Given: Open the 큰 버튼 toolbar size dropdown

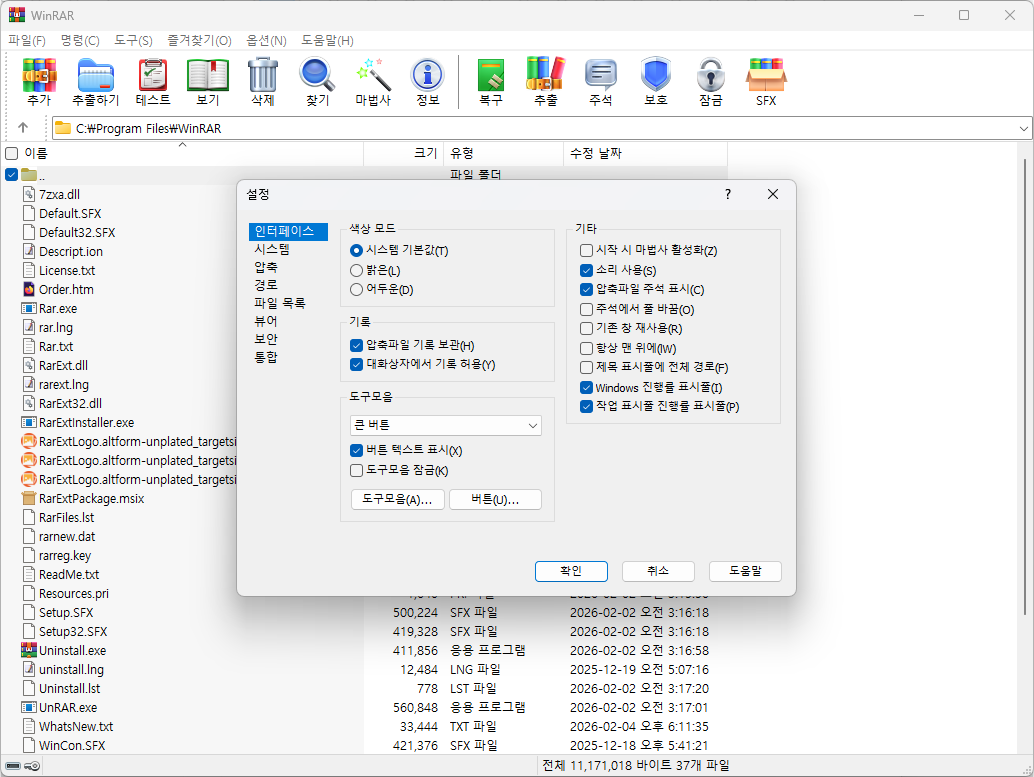Looking at the screenshot, I should (446, 425).
